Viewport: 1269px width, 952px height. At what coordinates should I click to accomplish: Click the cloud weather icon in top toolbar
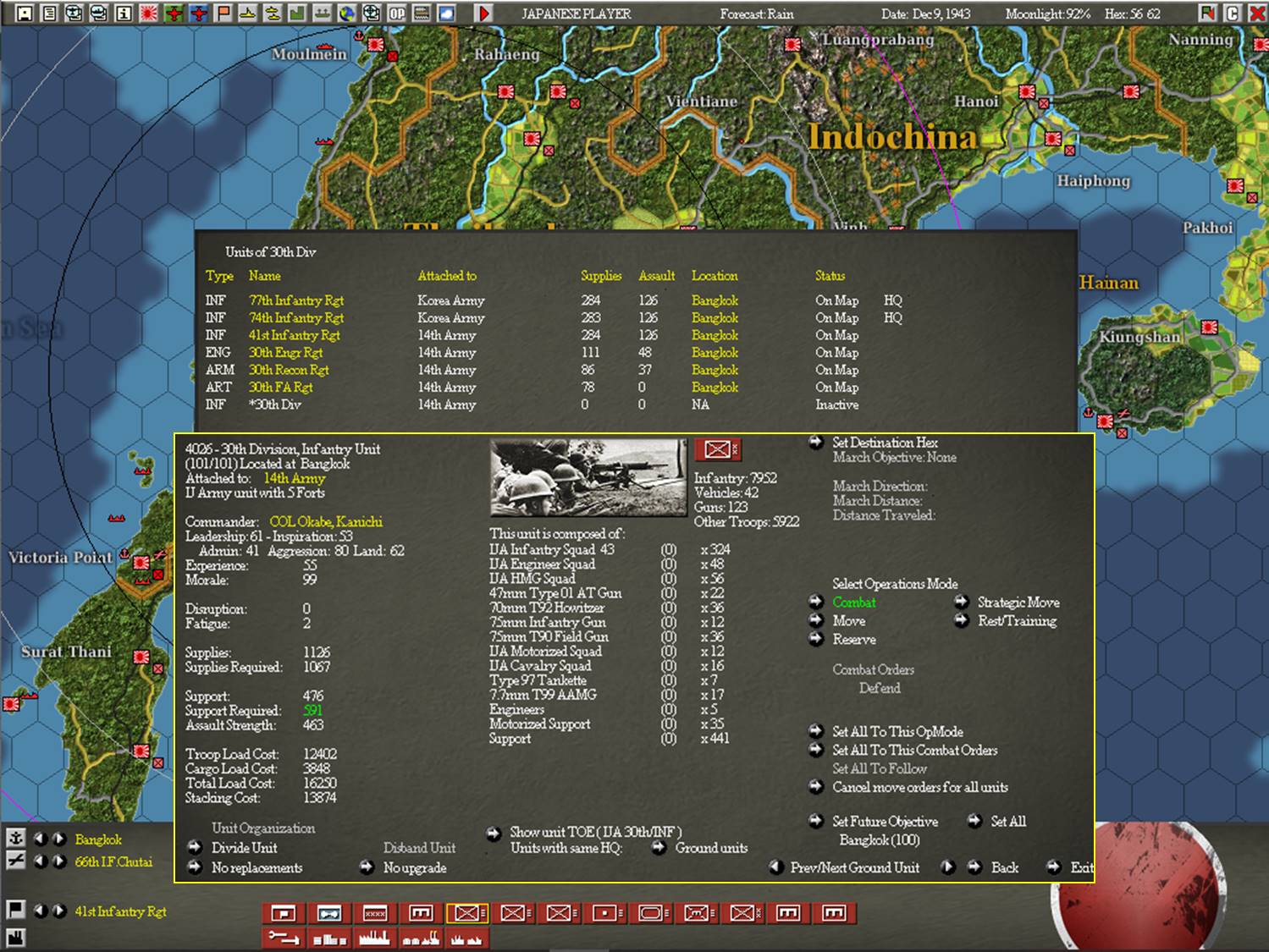(x=446, y=14)
